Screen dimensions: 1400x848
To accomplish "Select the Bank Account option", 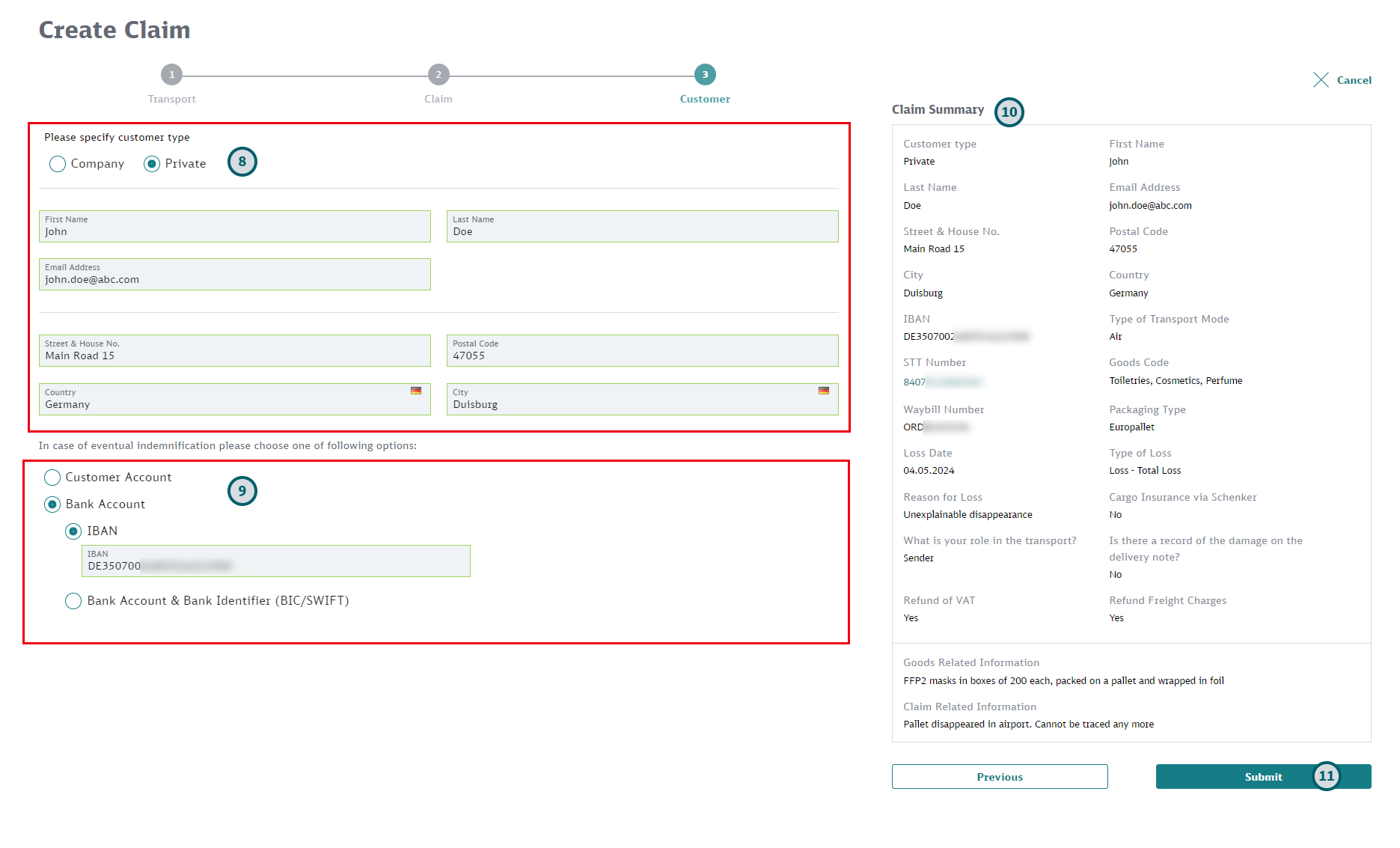I will click(52, 504).
